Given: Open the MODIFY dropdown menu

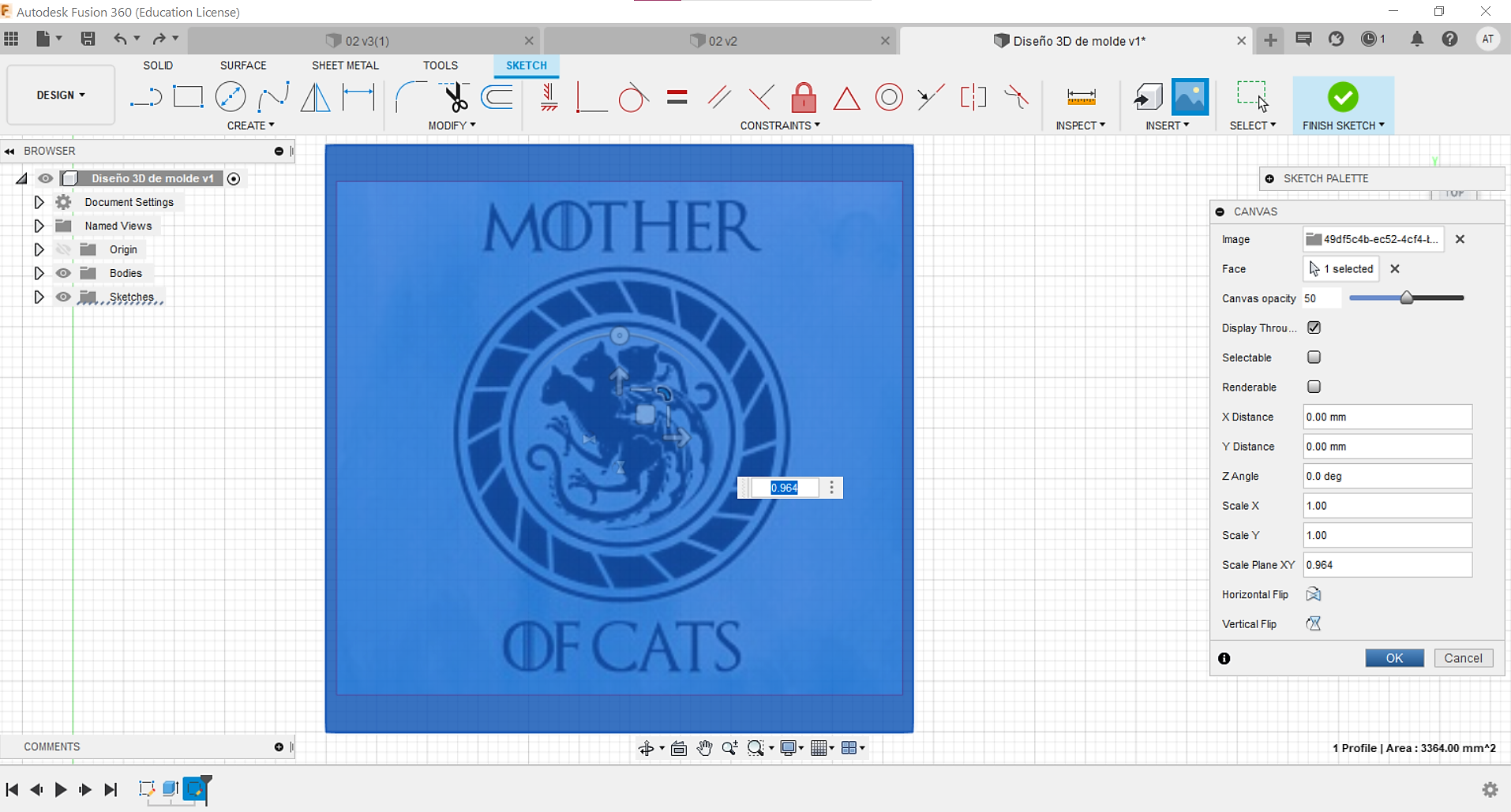Looking at the screenshot, I should click(x=452, y=125).
